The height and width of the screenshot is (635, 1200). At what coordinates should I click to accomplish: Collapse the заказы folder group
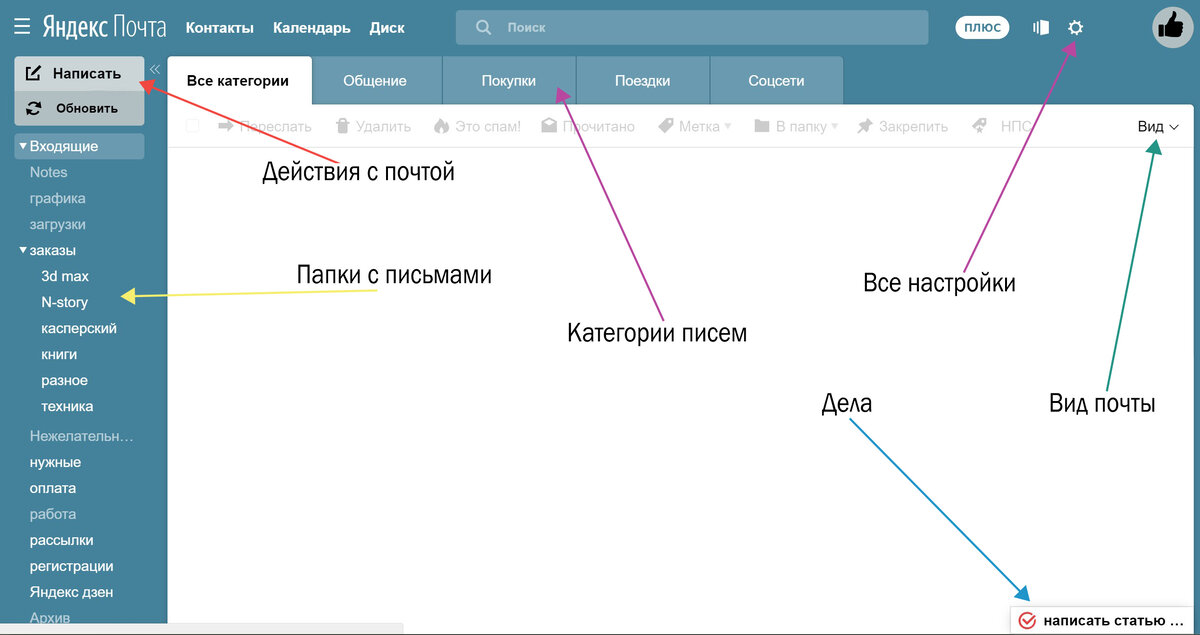(x=22, y=250)
